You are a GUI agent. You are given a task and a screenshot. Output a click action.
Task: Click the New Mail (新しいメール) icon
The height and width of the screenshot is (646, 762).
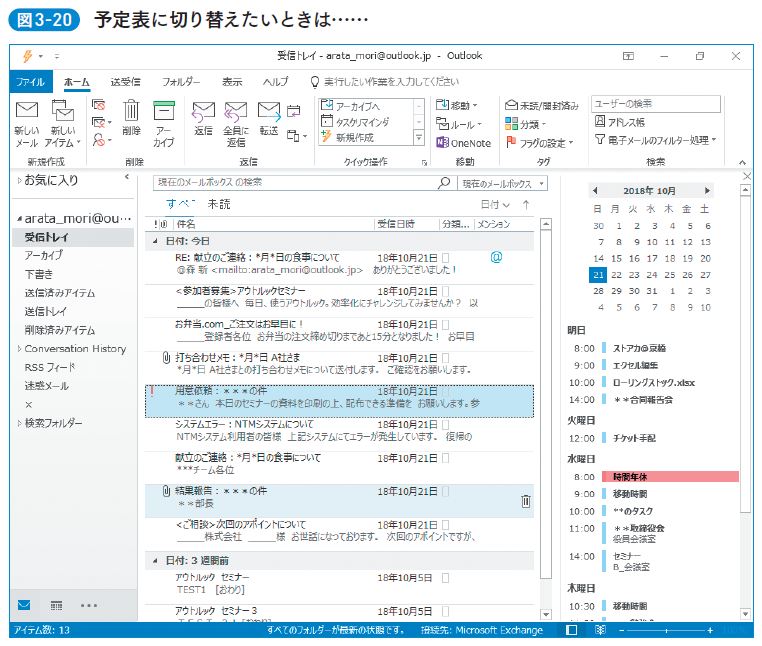coord(27,110)
